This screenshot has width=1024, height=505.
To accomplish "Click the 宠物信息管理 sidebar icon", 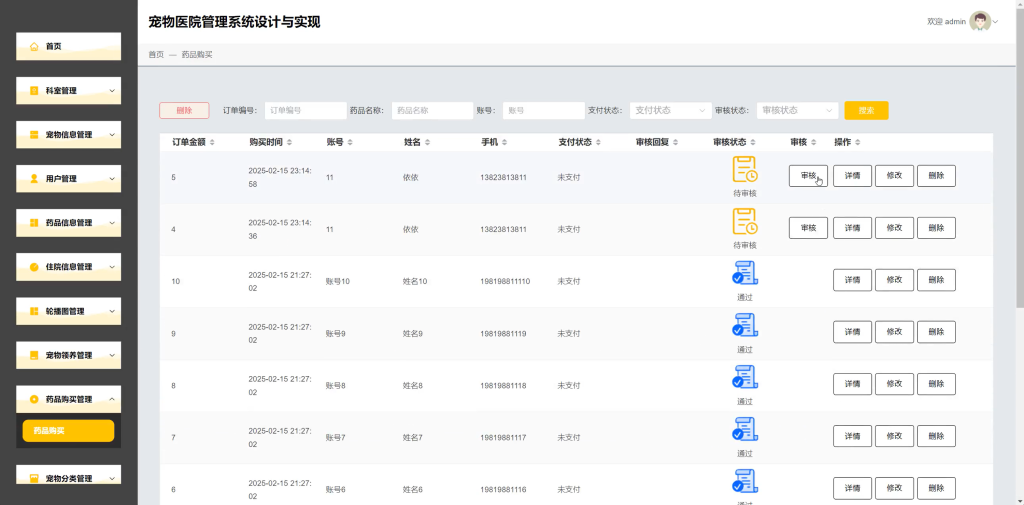I will pyautogui.click(x=35, y=135).
